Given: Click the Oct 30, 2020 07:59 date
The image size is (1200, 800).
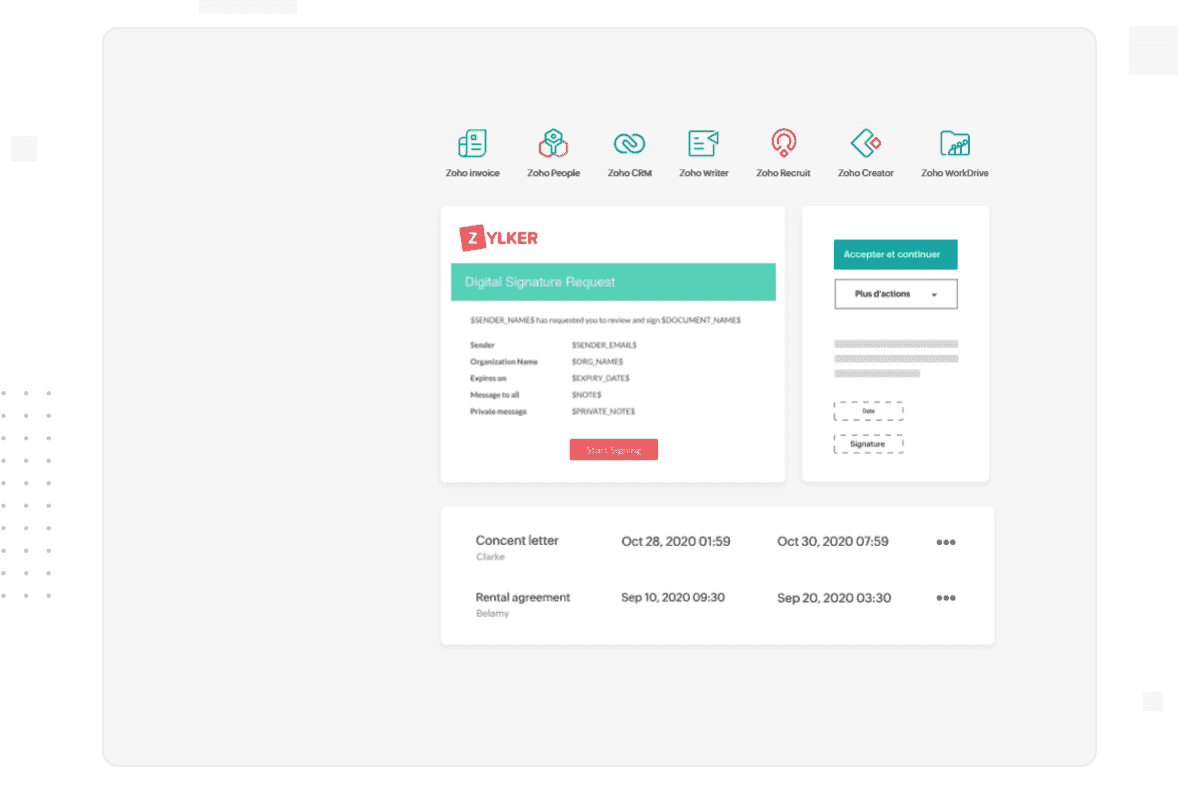Looking at the screenshot, I should (833, 541).
